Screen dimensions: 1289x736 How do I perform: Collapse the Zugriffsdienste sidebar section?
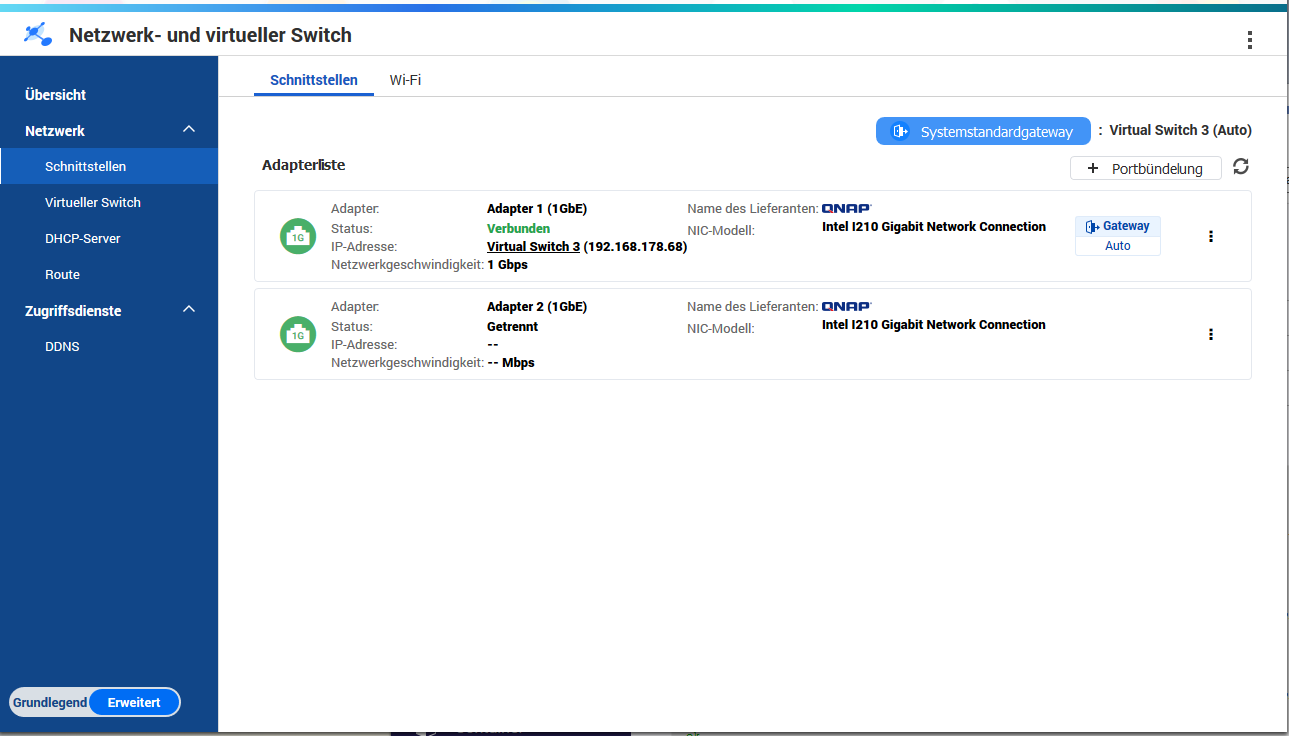point(188,310)
